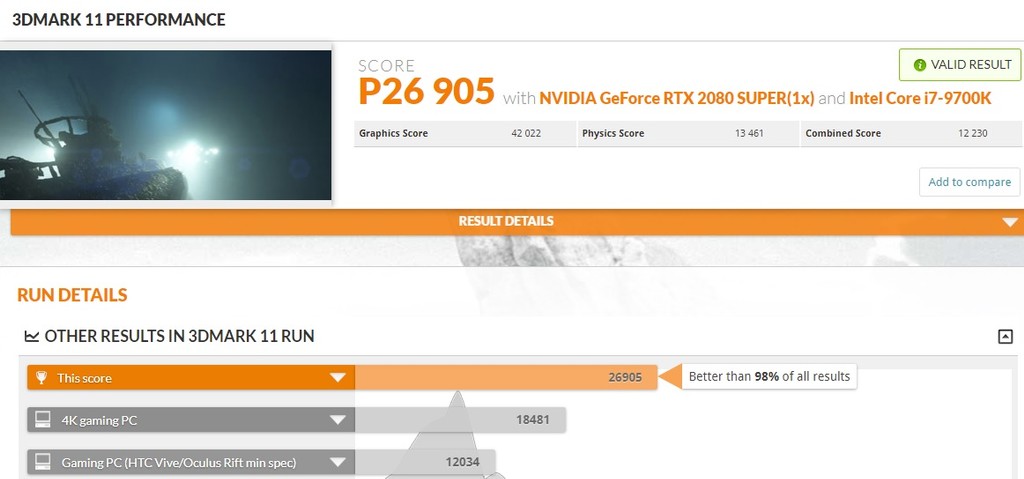This screenshot has height=479, width=1024.
Task: Click the P26 905 score text
Action: click(x=426, y=91)
